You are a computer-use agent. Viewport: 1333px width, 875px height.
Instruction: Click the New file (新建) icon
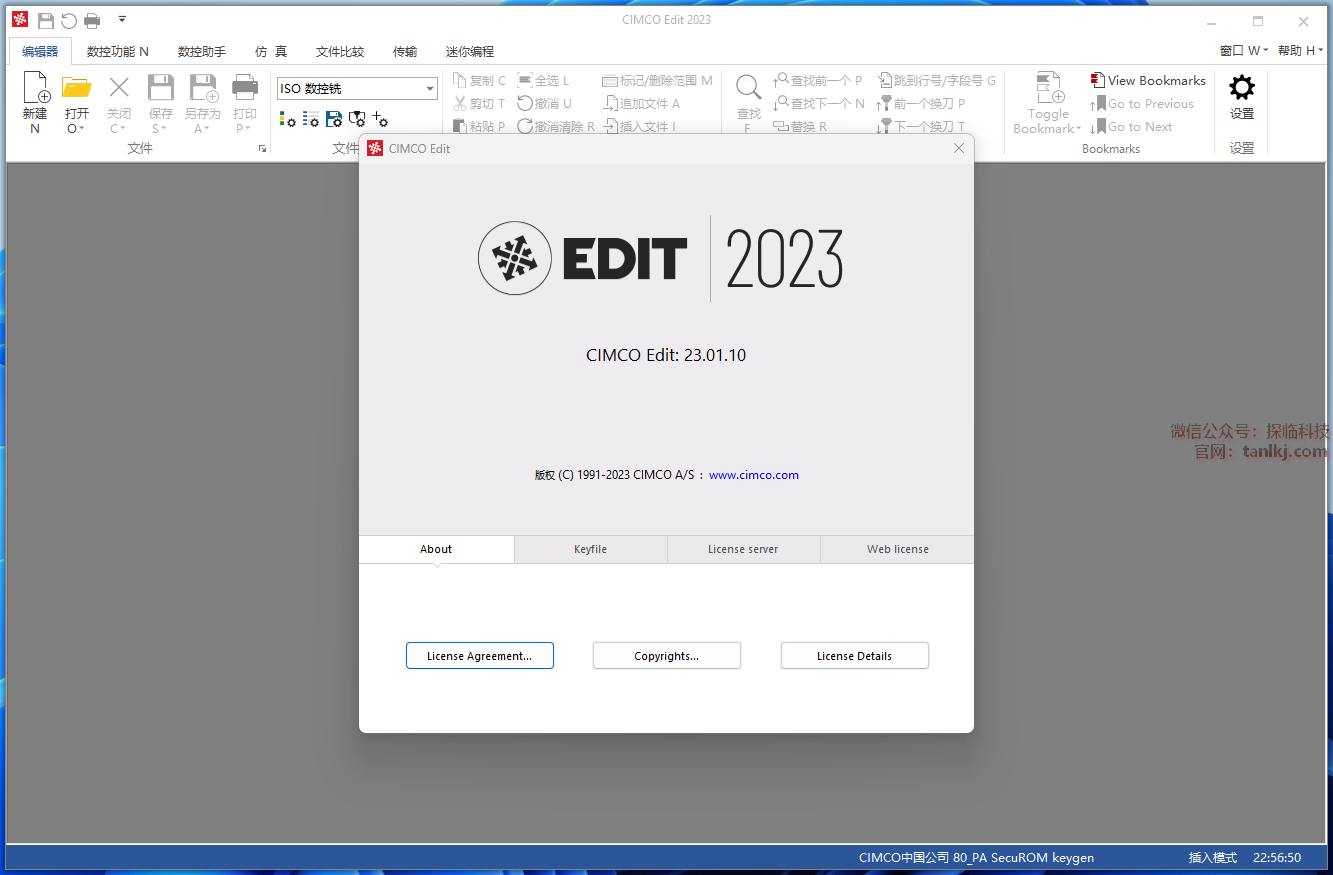pos(35,89)
